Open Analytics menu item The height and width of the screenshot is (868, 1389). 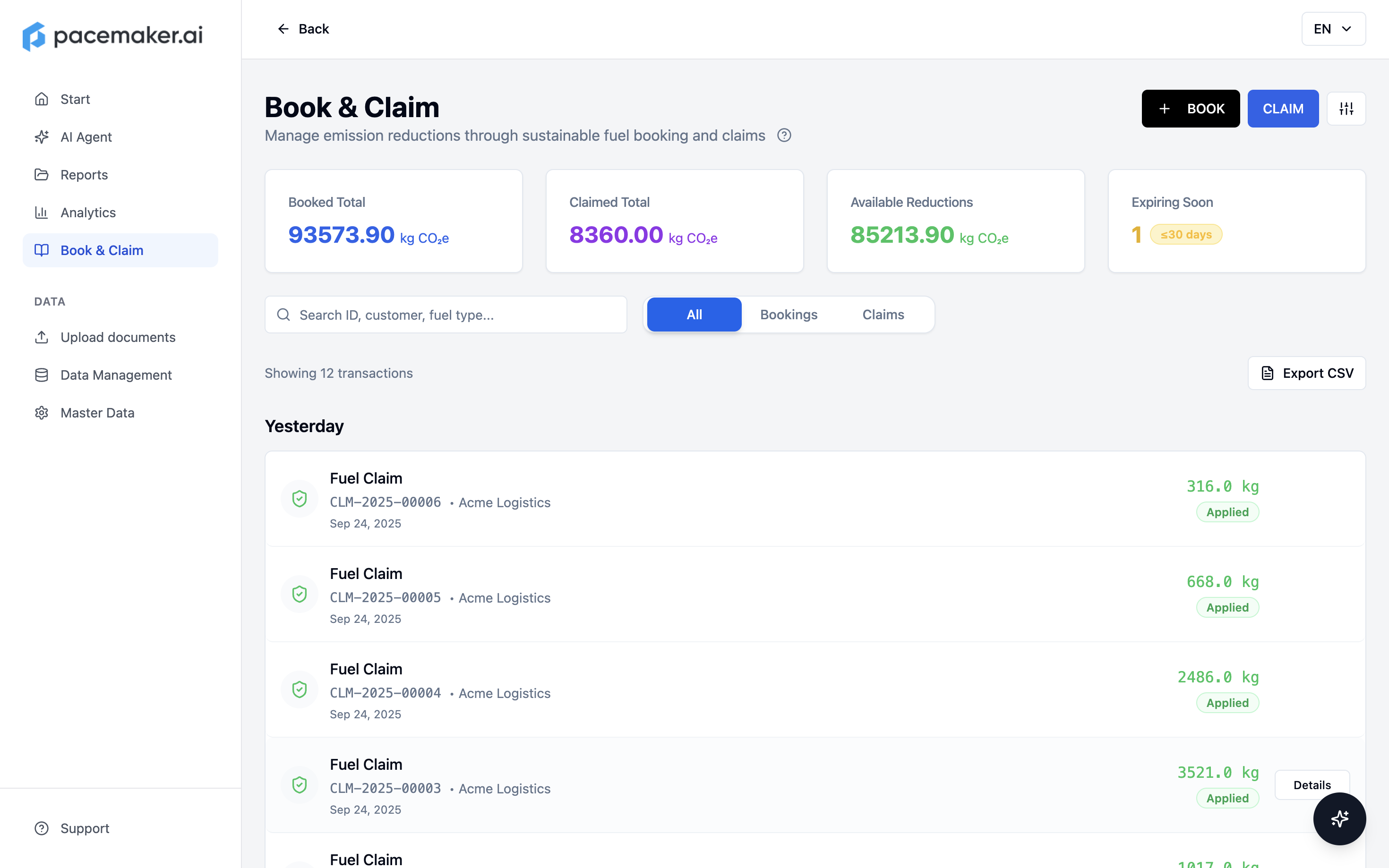(x=120, y=213)
